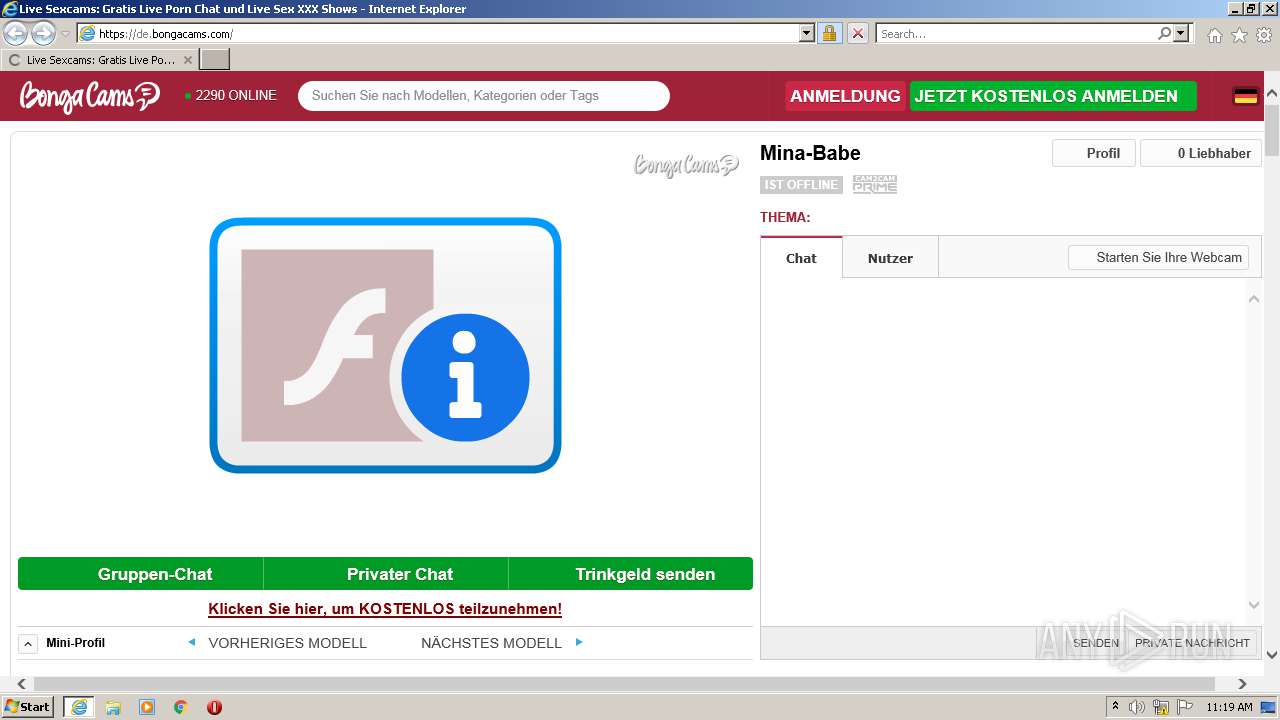The image size is (1280, 720).
Task: Go back with the browser back arrow
Action: click(15, 34)
